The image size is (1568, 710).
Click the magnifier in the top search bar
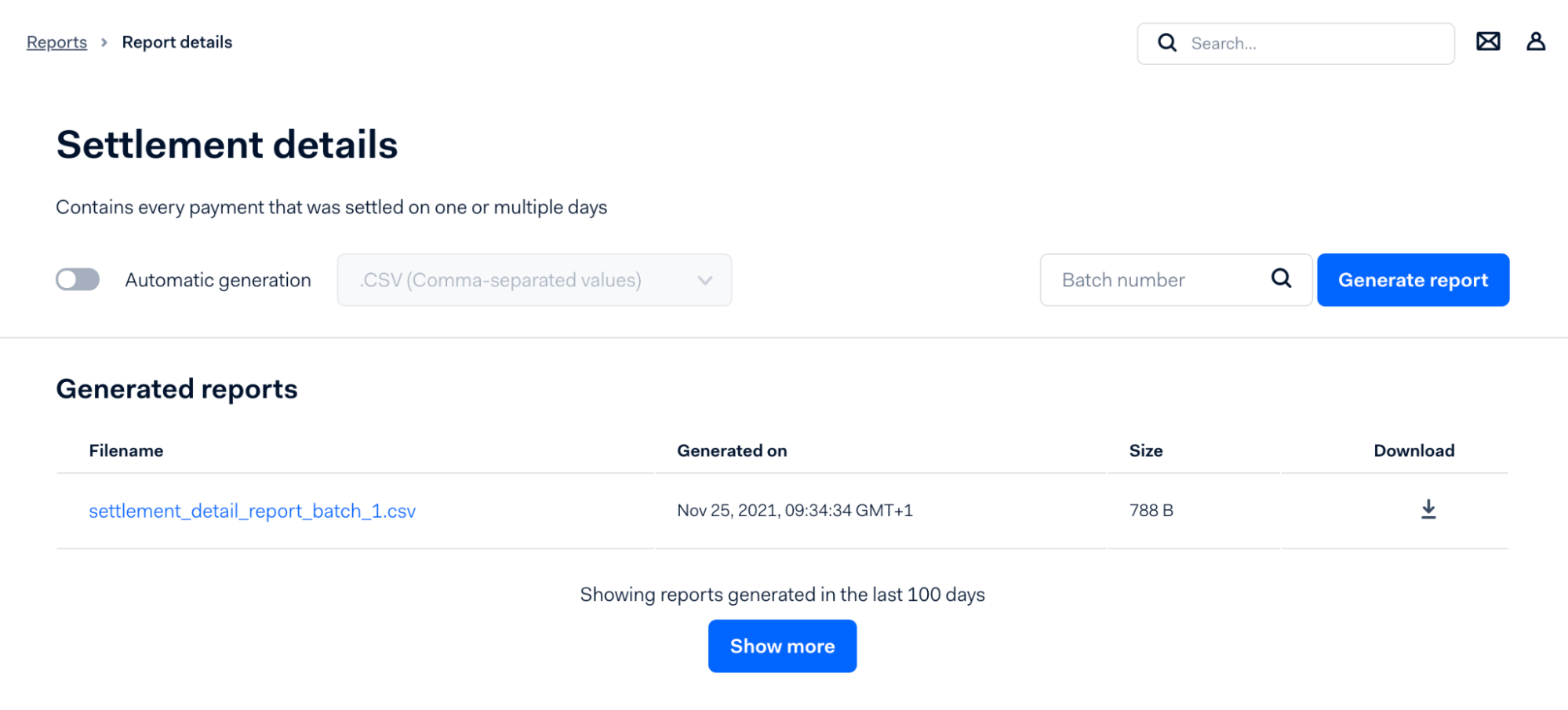pyautogui.click(x=1167, y=43)
